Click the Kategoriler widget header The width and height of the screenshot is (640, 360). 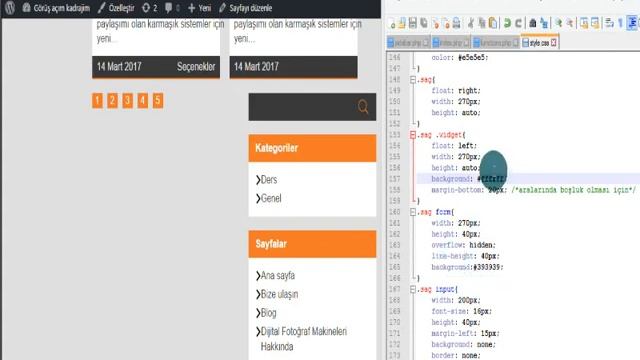312,148
